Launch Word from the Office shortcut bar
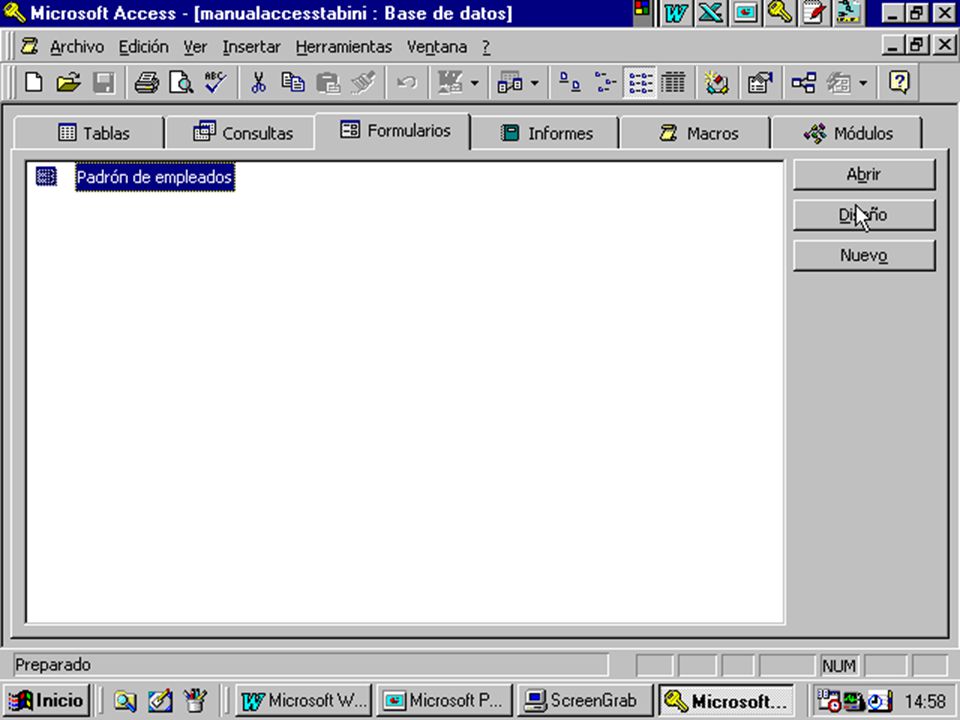The width and height of the screenshot is (960, 720). (x=676, y=13)
